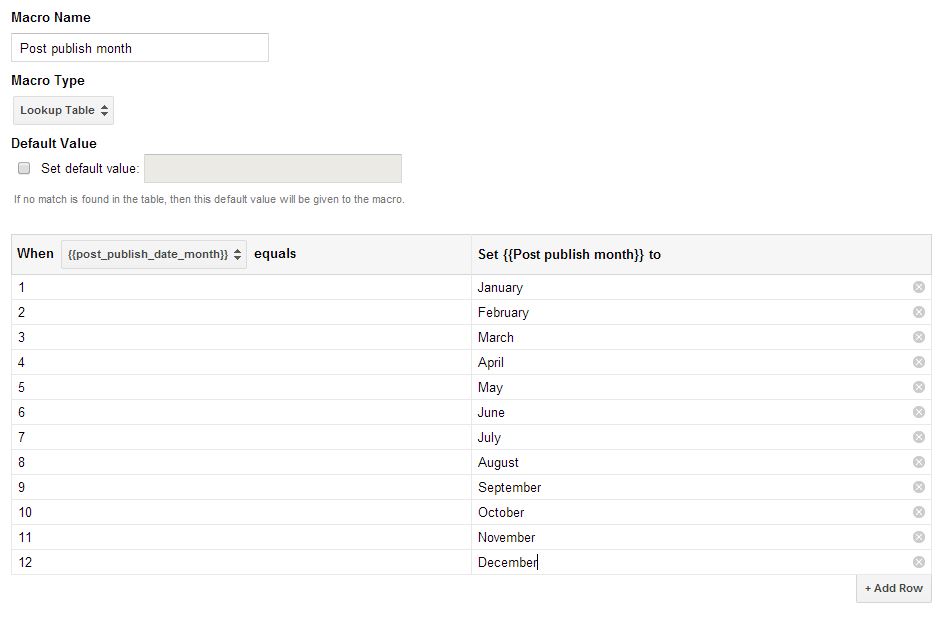
Task: Delete the October row entry
Action: (x=918, y=512)
